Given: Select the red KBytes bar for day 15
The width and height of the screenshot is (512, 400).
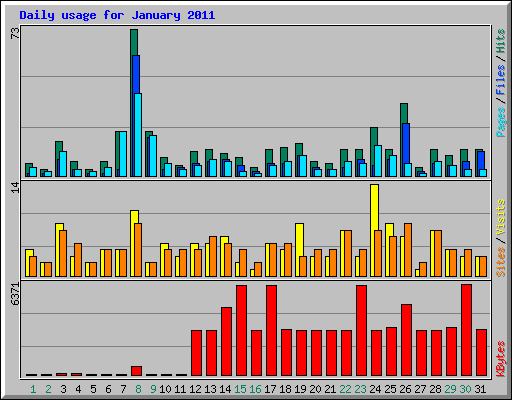Looking at the screenshot, I should tap(242, 331).
